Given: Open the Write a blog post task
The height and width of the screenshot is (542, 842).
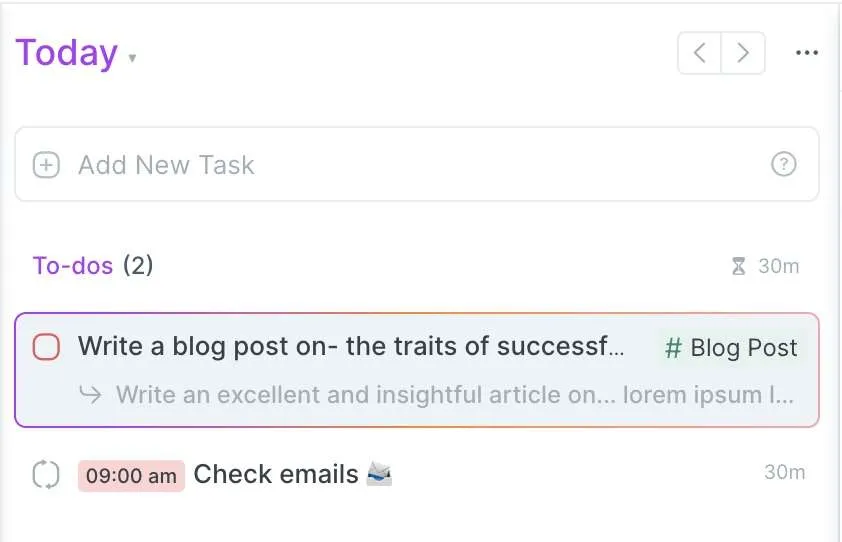Looking at the screenshot, I should point(351,346).
